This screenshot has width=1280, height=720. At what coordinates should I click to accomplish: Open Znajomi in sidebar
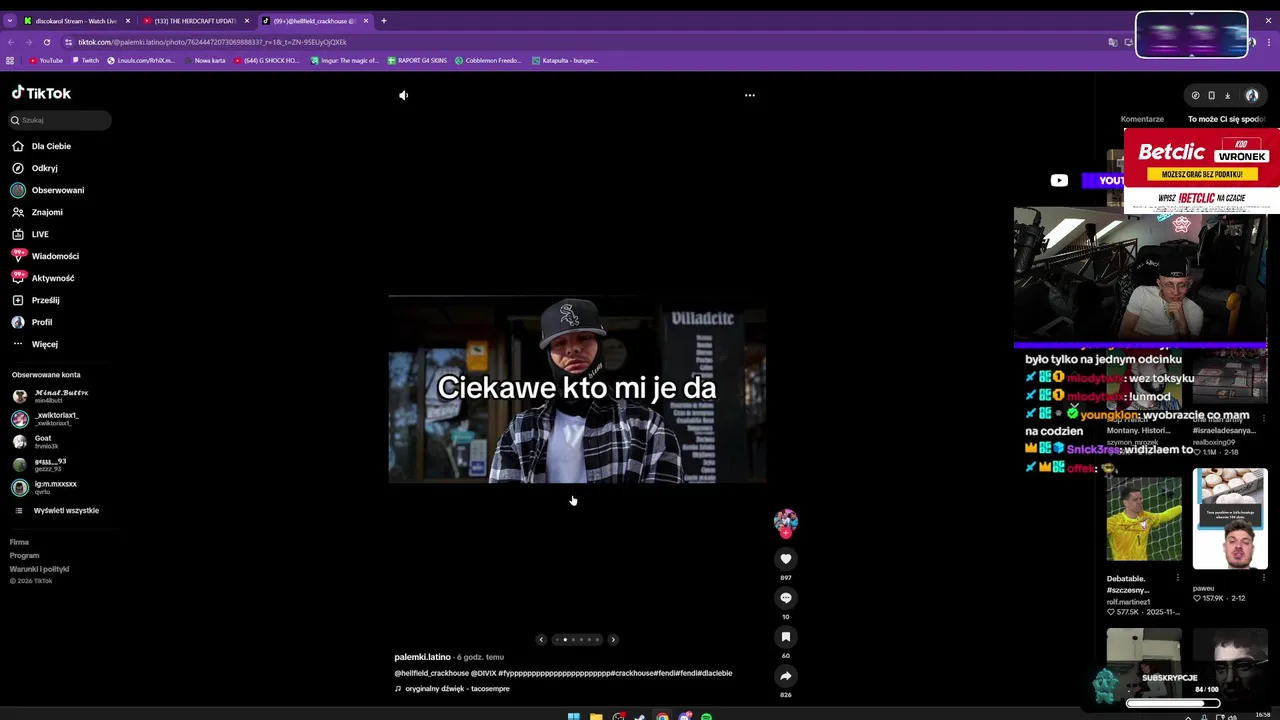pos(47,212)
